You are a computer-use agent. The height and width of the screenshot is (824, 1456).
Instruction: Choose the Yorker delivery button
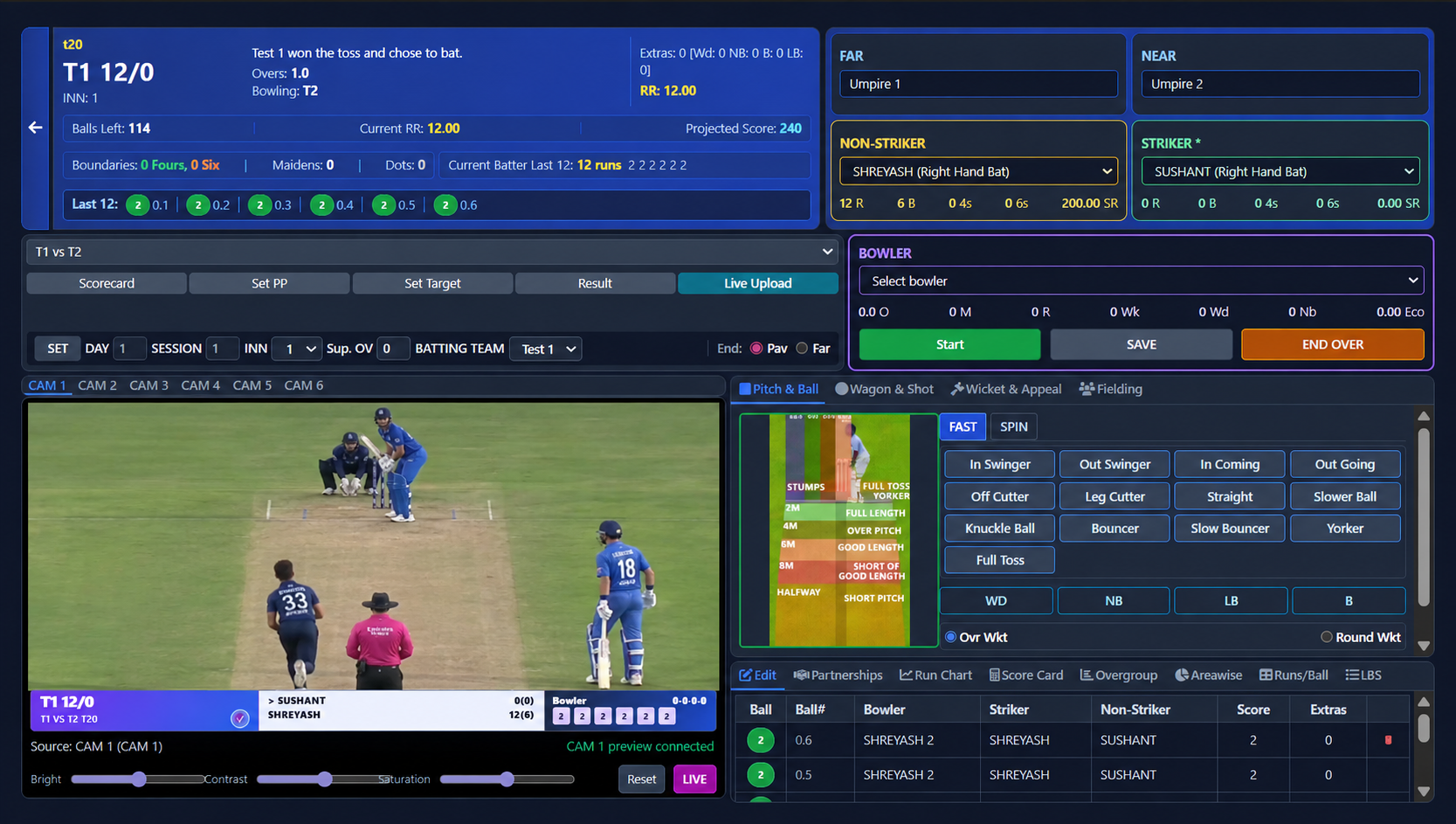click(1344, 528)
